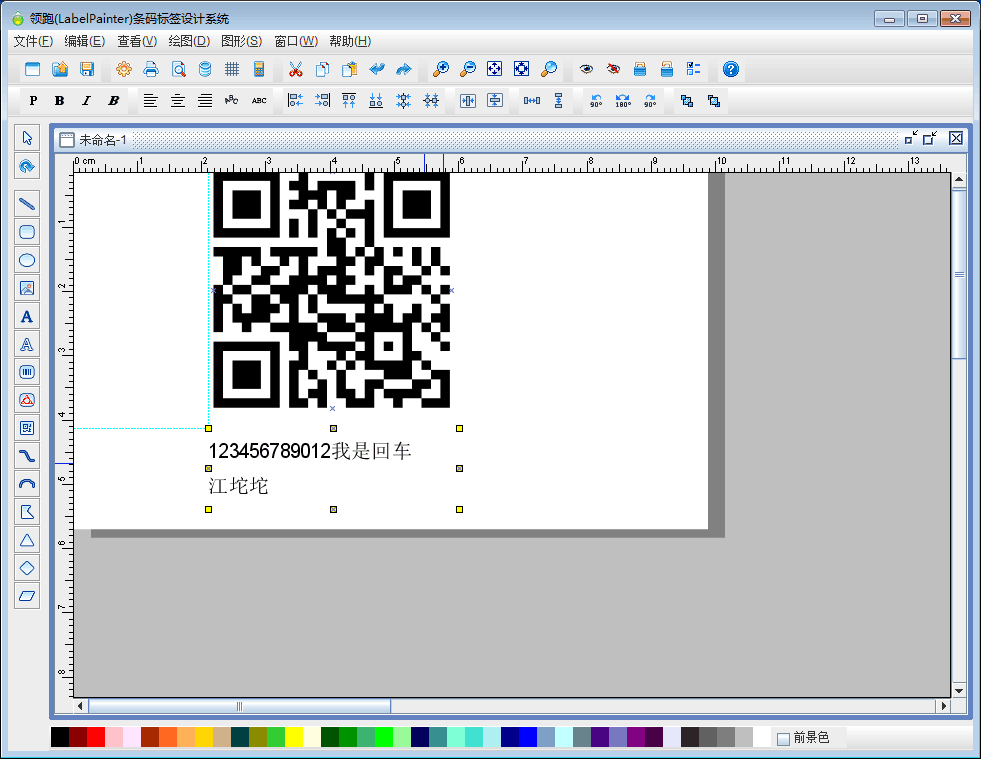981x759 pixels.
Task: Open the 帮助(H) menu
Action: coord(350,41)
